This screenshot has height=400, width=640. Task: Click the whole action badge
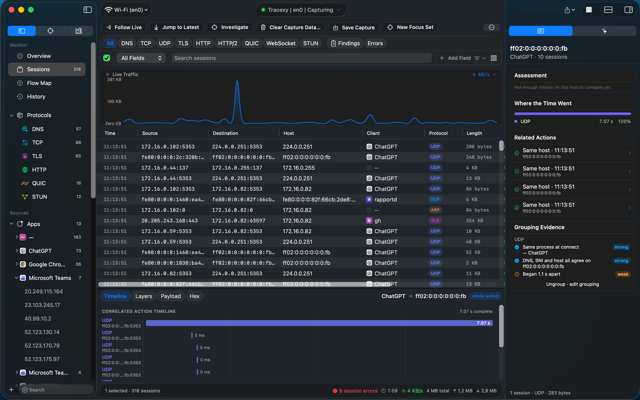pyautogui.click(x=485, y=296)
